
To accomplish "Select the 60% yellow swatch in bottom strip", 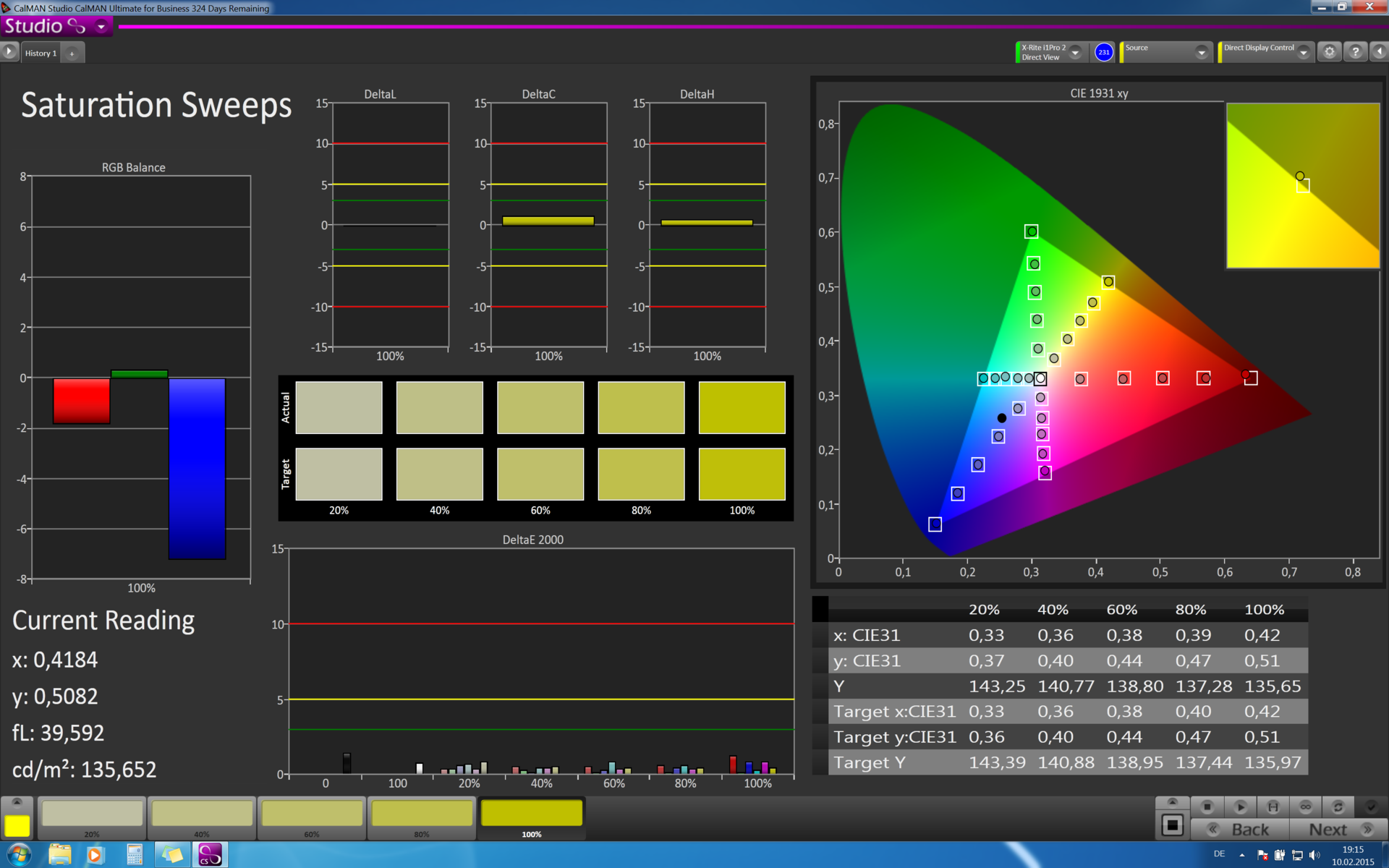I will coord(312,814).
